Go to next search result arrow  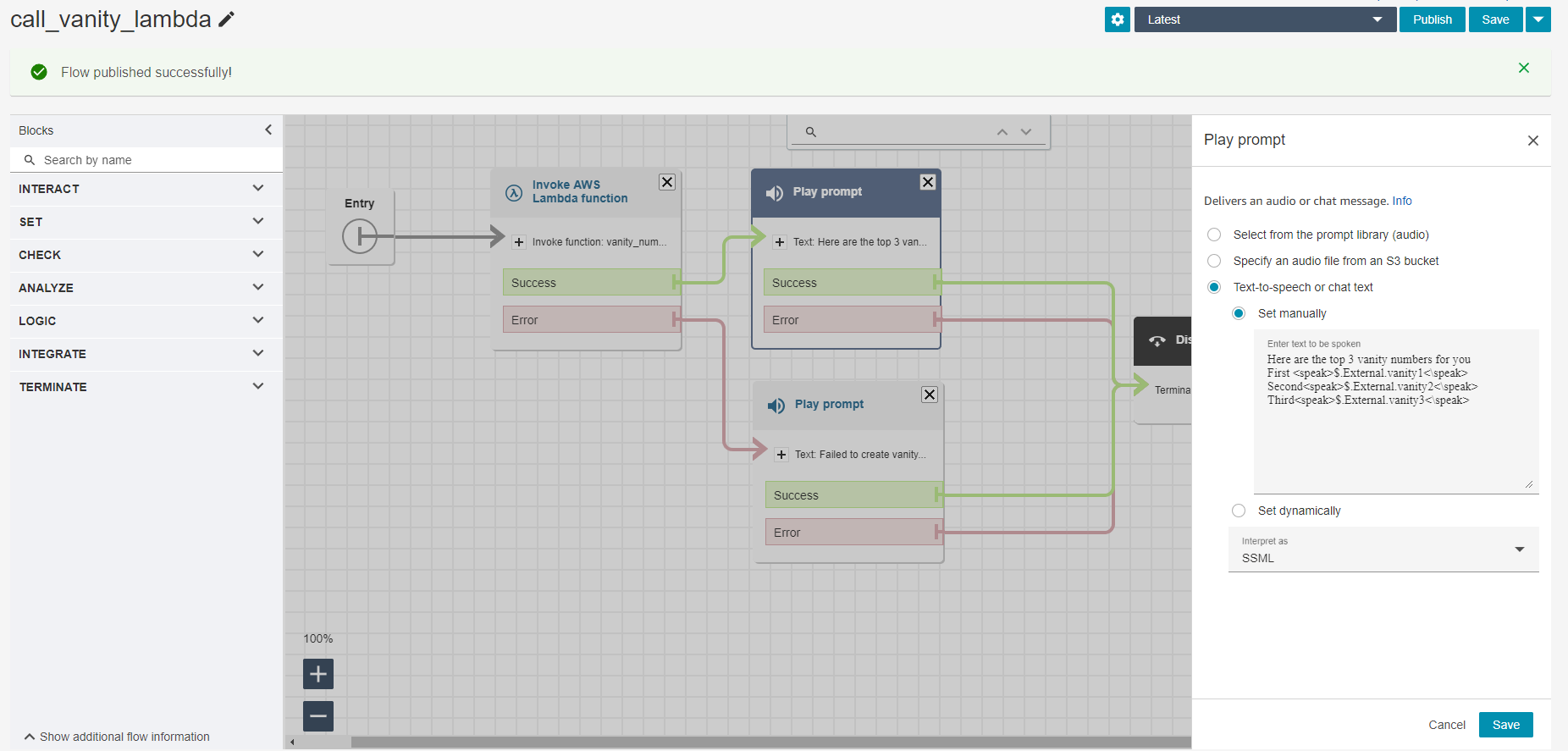pos(1026,132)
